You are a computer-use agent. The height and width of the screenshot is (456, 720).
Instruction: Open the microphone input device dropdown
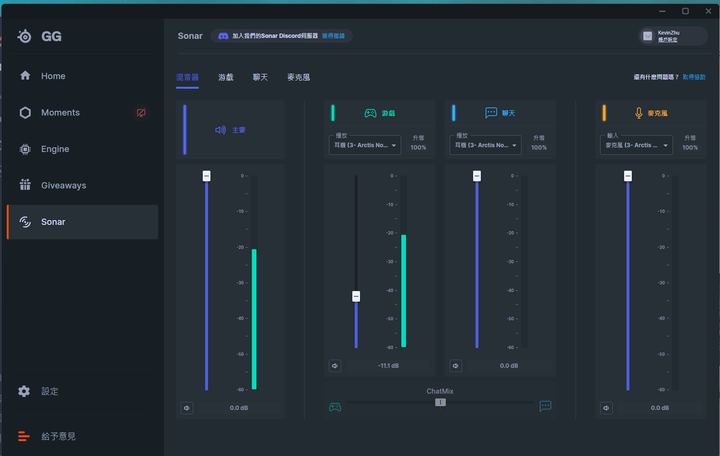(x=636, y=145)
